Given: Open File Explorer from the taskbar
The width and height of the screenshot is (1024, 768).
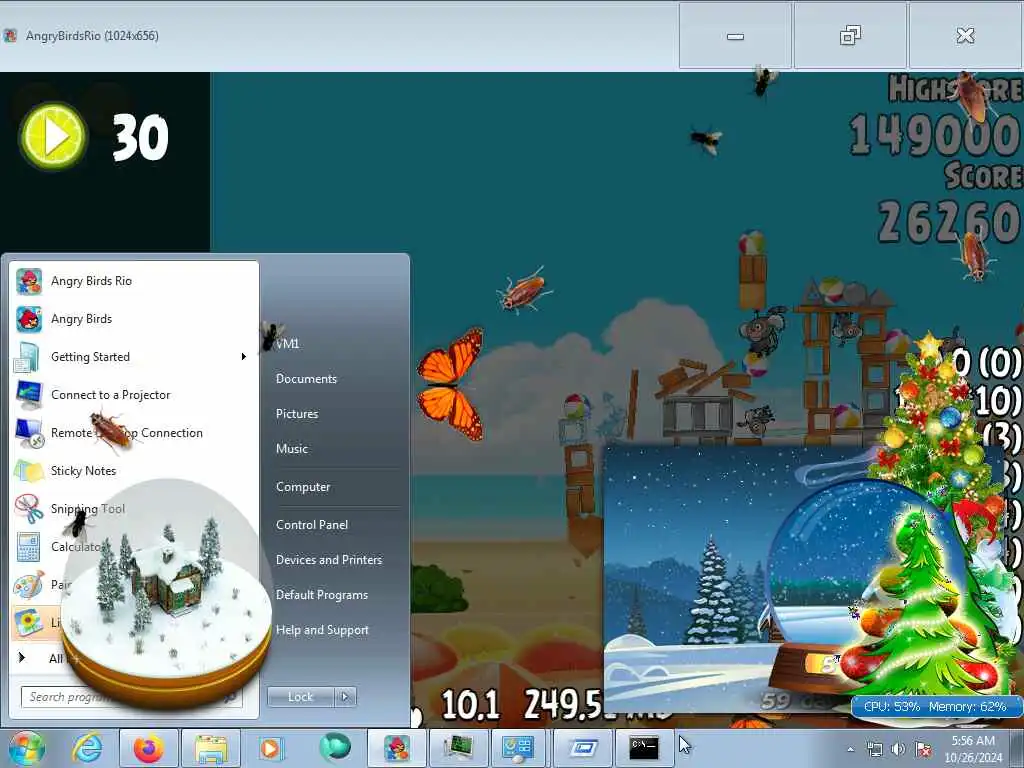Looking at the screenshot, I should (x=210, y=748).
